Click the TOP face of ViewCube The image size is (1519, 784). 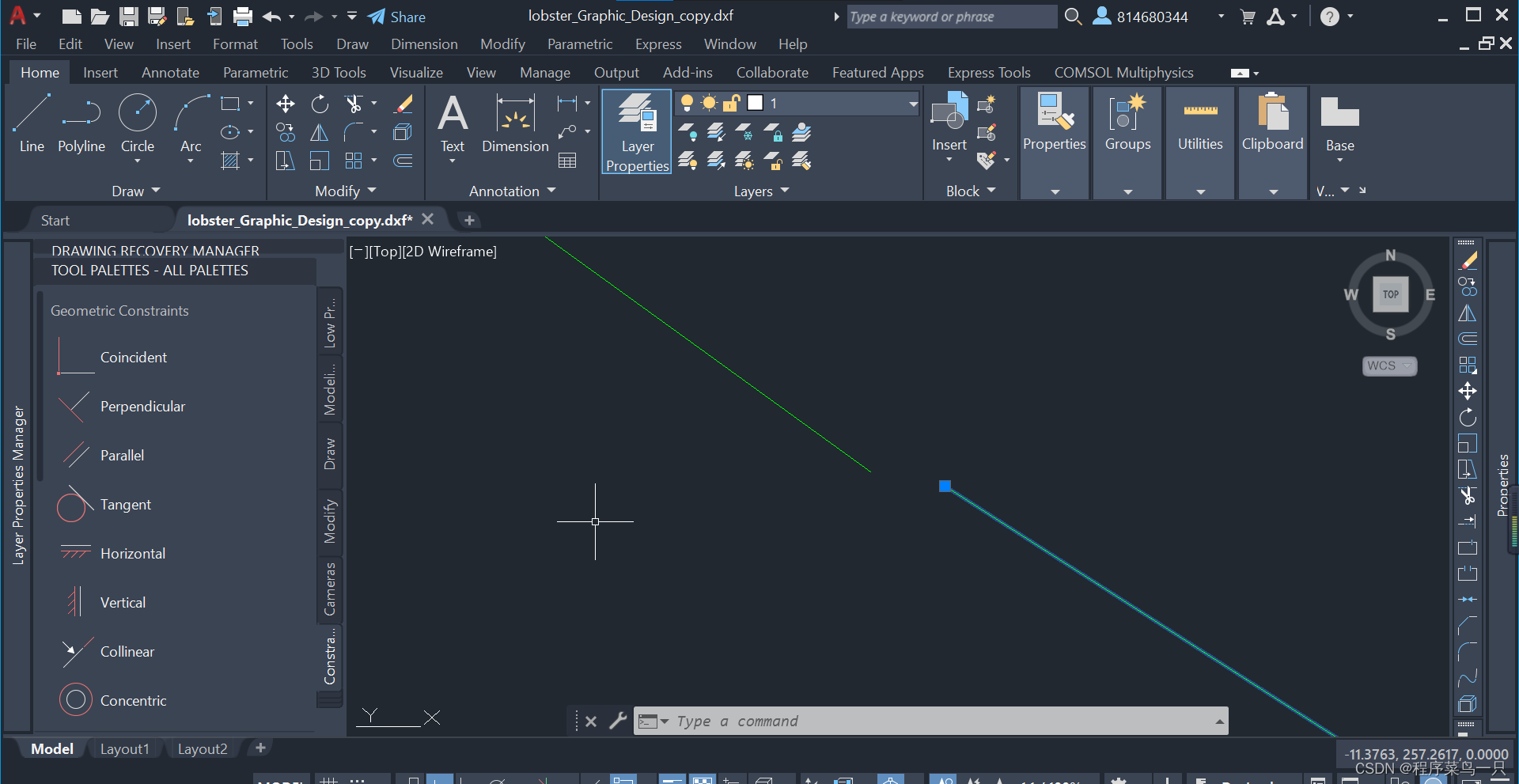tap(1390, 294)
